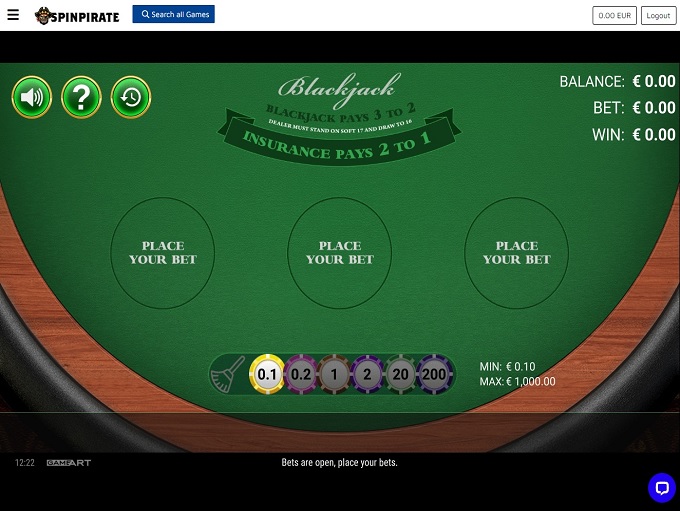Image resolution: width=680 pixels, height=511 pixels.
Task: Select the 2 value chip
Action: pyautogui.click(x=367, y=374)
